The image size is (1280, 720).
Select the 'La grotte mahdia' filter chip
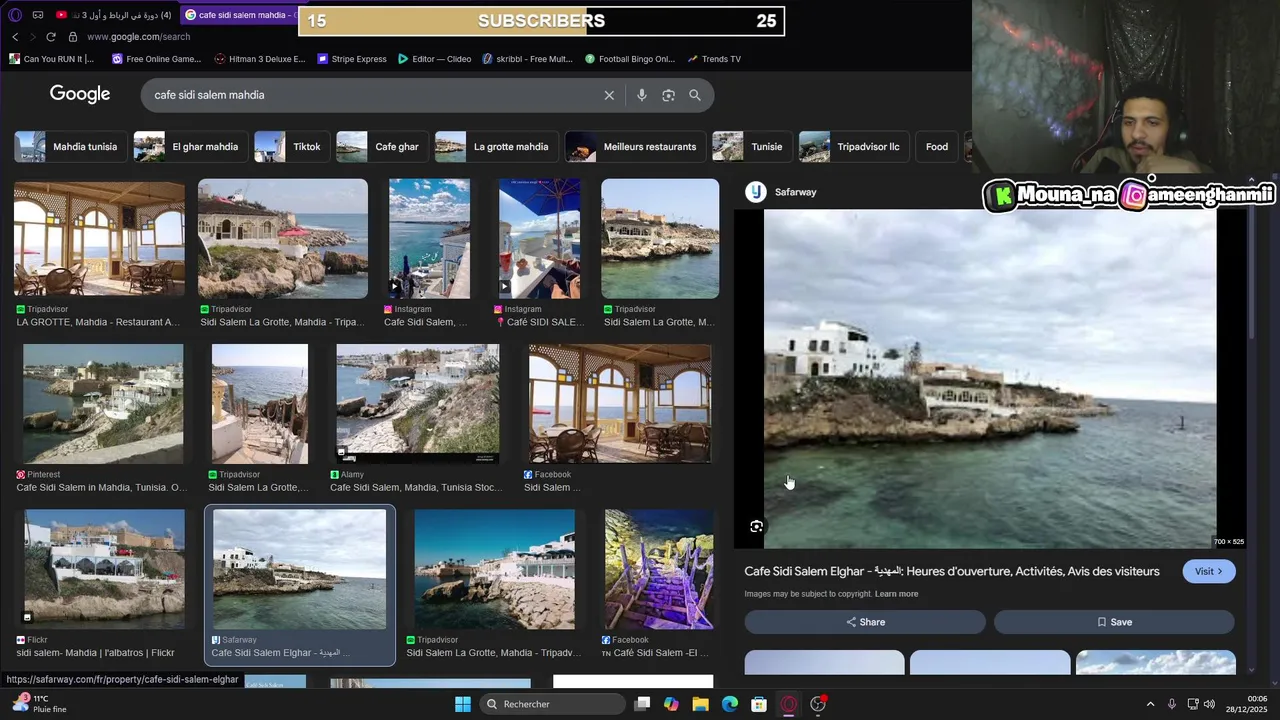[495, 147]
